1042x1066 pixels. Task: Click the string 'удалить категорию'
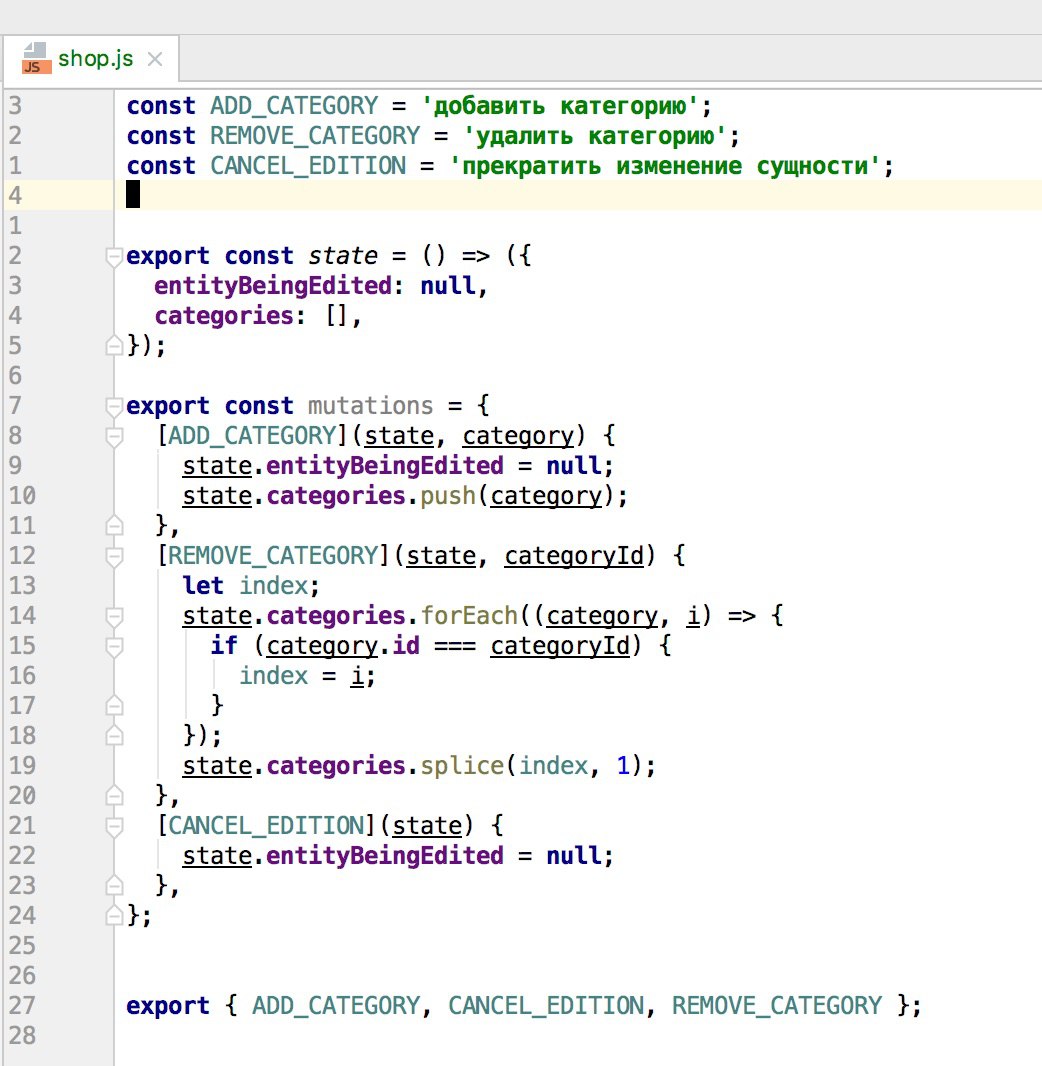pos(595,137)
